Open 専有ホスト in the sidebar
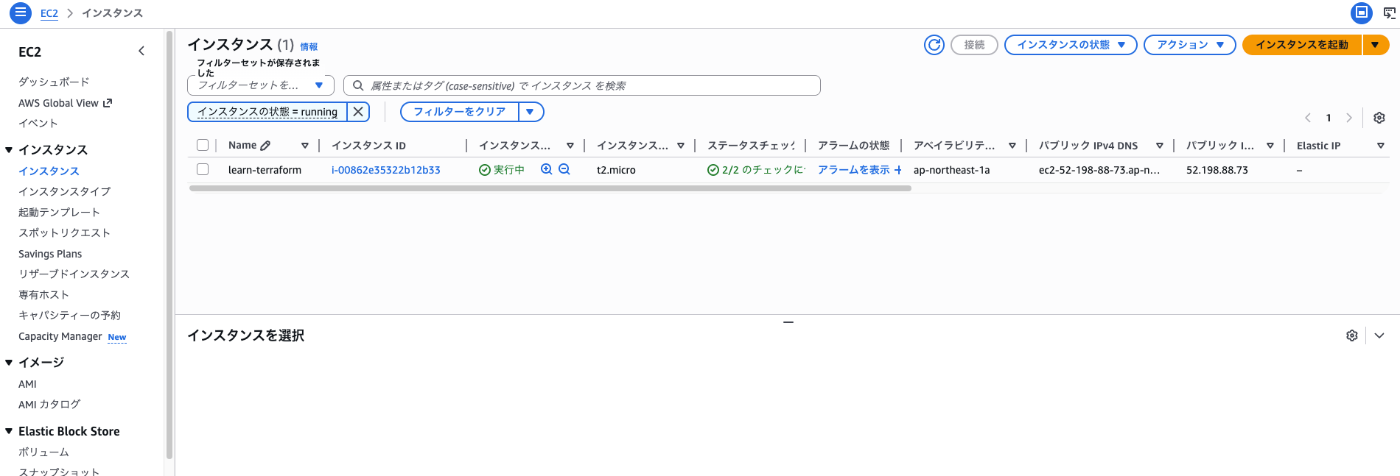The height and width of the screenshot is (476, 1400). [44, 295]
